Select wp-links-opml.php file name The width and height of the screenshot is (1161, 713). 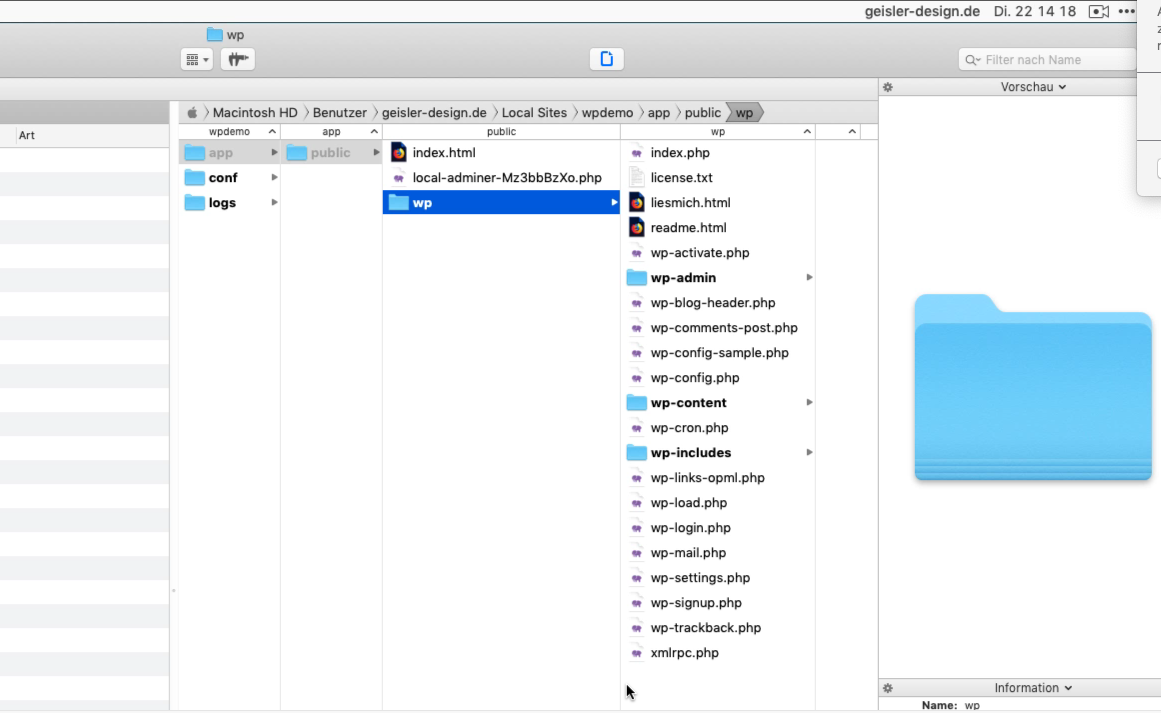[708, 478]
